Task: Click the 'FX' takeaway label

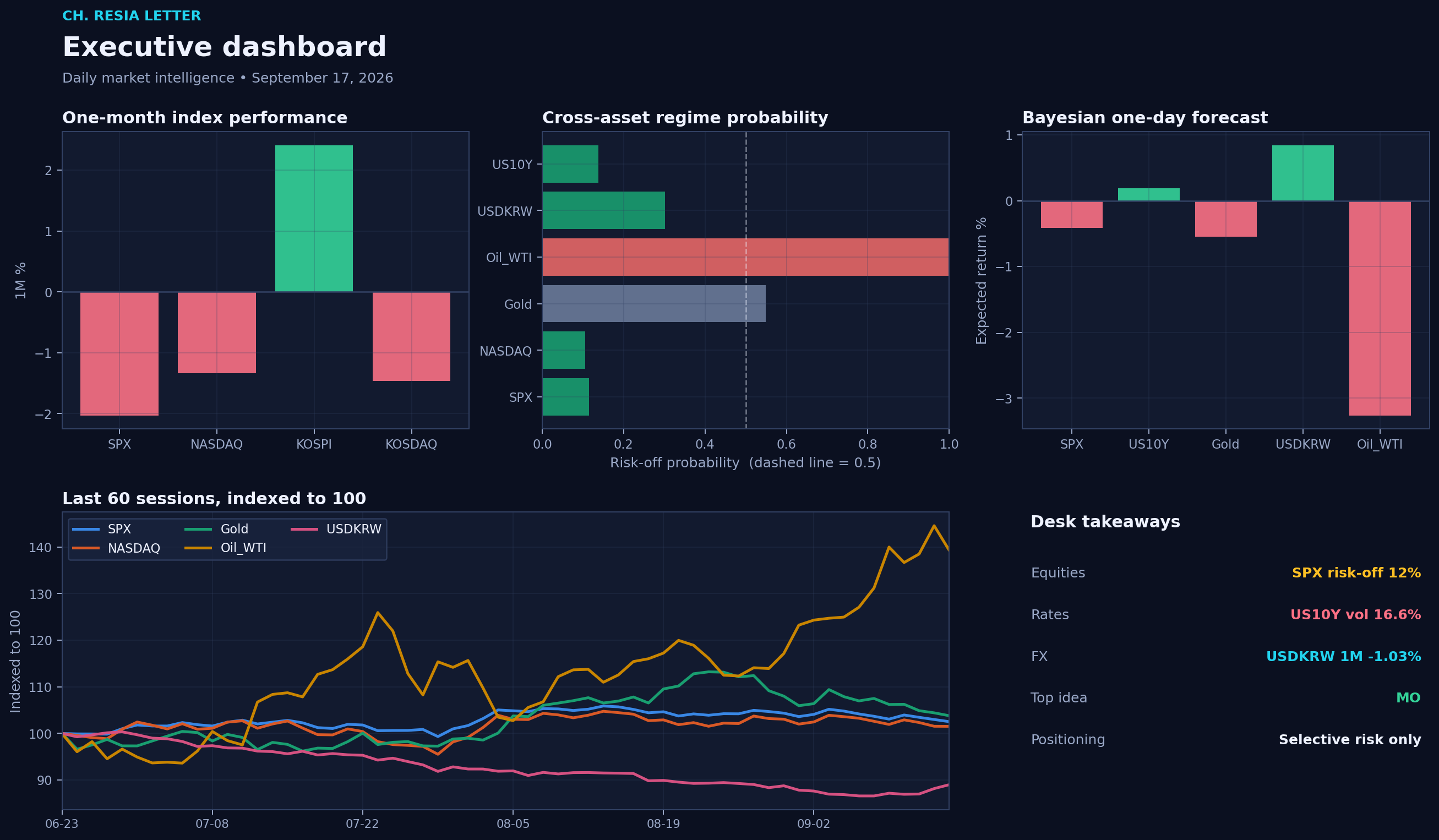Action: 1039,656
